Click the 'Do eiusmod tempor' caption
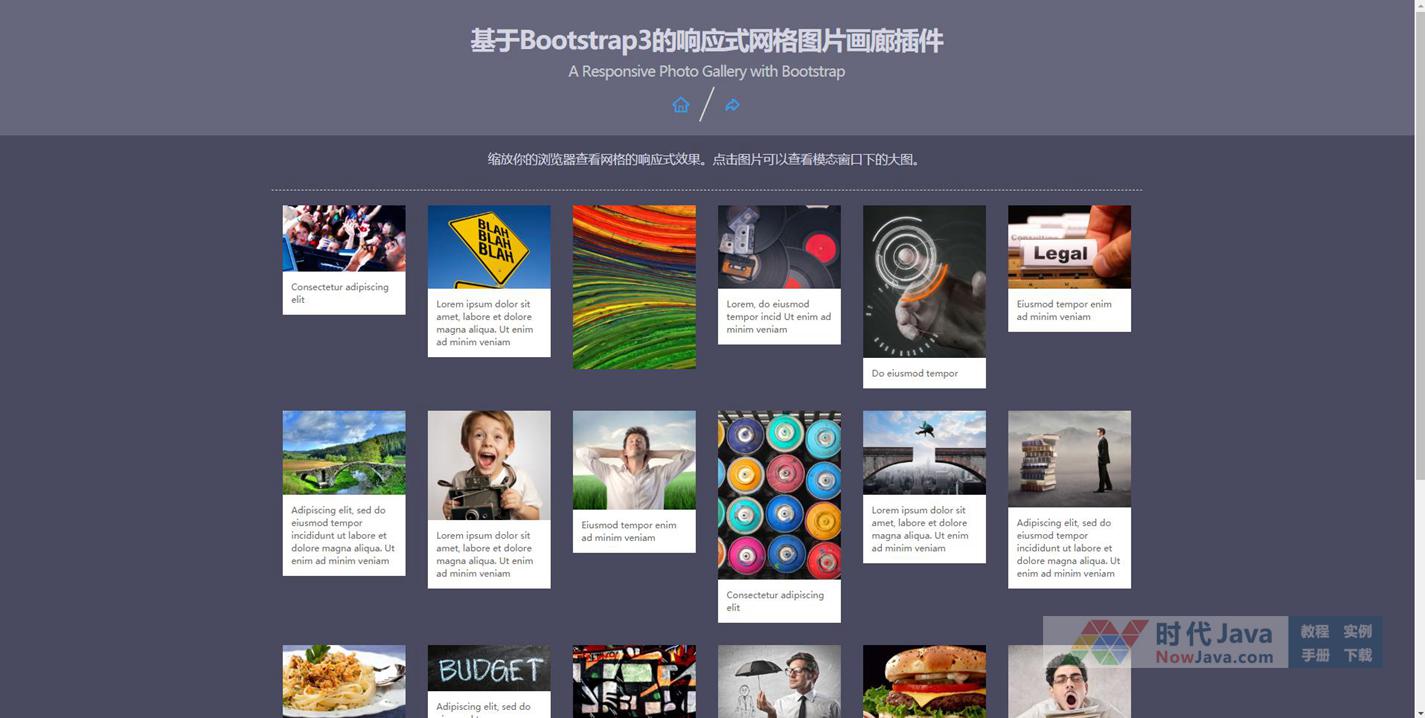 click(x=915, y=373)
